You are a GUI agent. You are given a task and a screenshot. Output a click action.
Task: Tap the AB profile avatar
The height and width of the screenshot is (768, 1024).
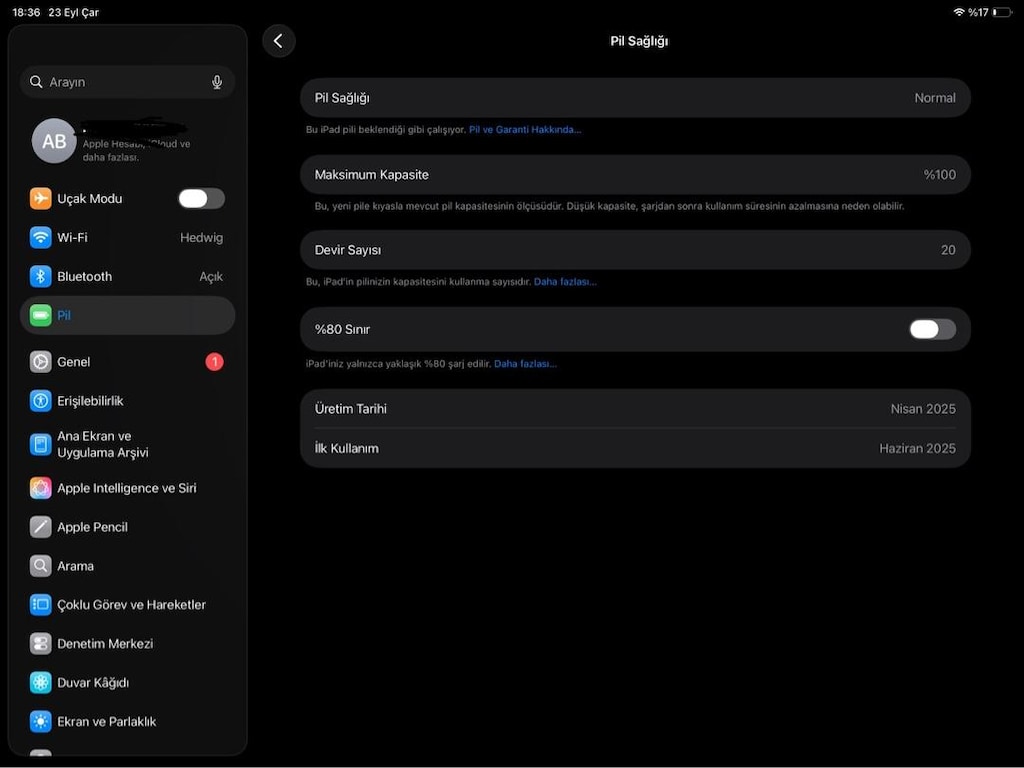pyautogui.click(x=54, y=141)
